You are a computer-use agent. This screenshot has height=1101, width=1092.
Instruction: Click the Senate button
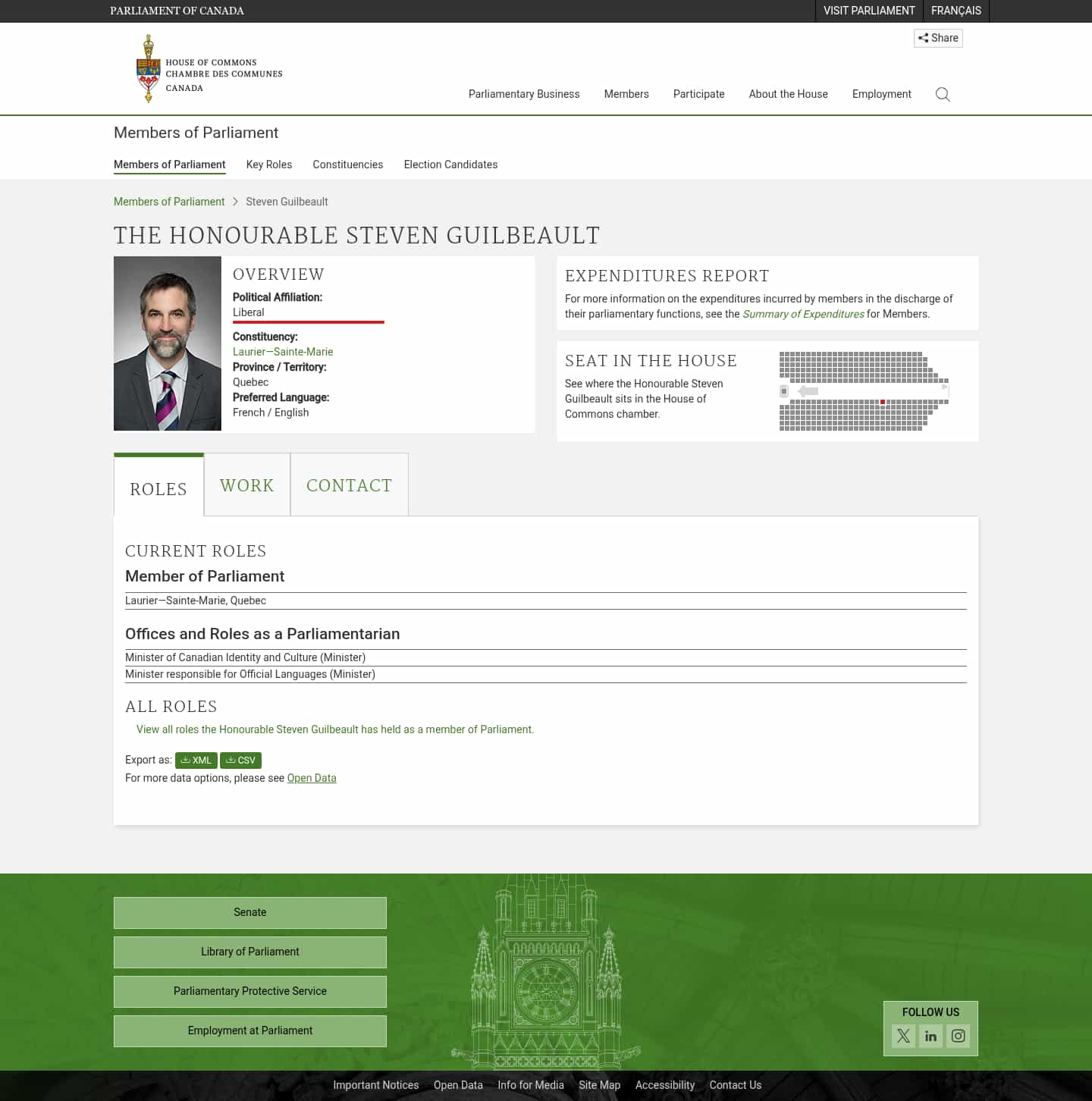[249, 912]
